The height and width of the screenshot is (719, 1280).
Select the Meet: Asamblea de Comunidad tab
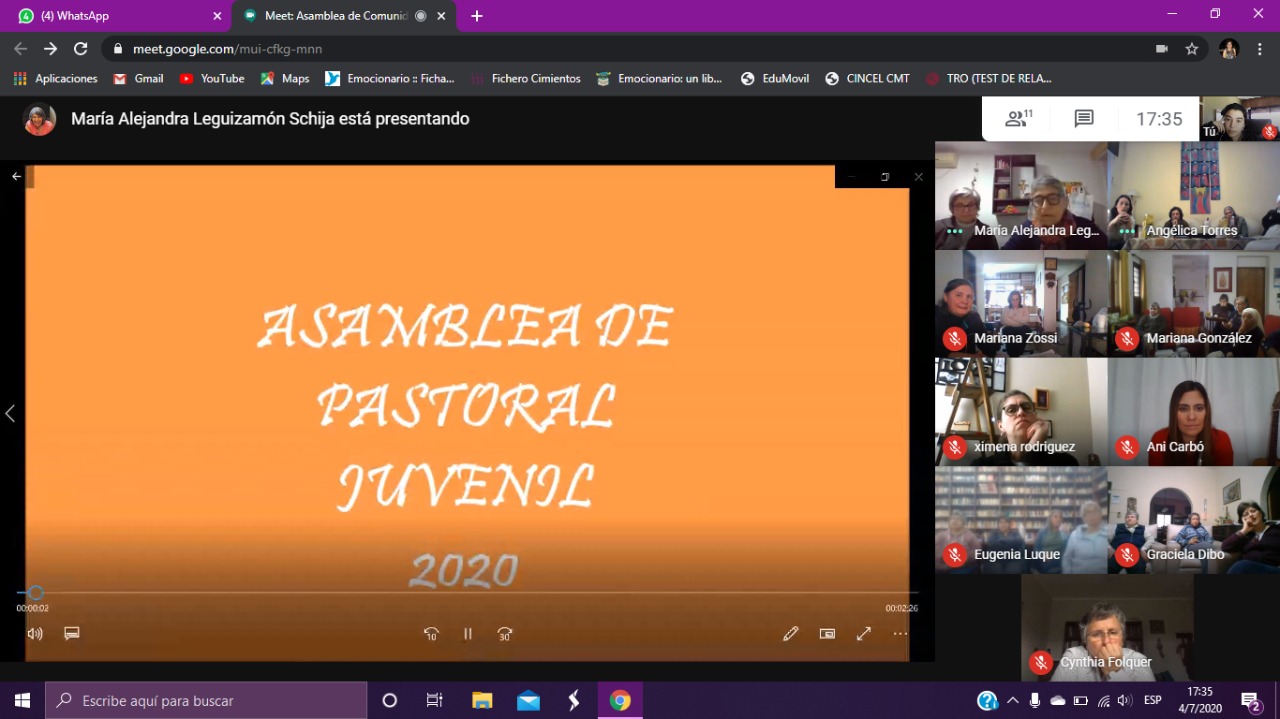[x=343, y=16]
